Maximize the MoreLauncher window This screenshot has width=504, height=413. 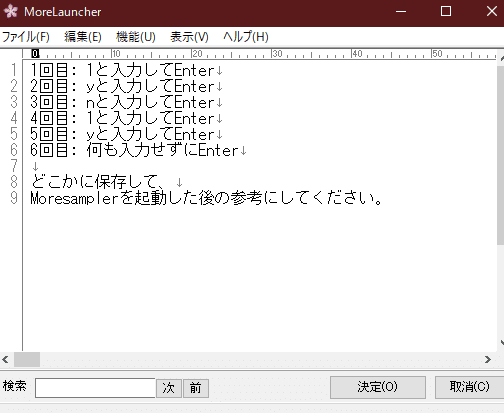point(446,11)
